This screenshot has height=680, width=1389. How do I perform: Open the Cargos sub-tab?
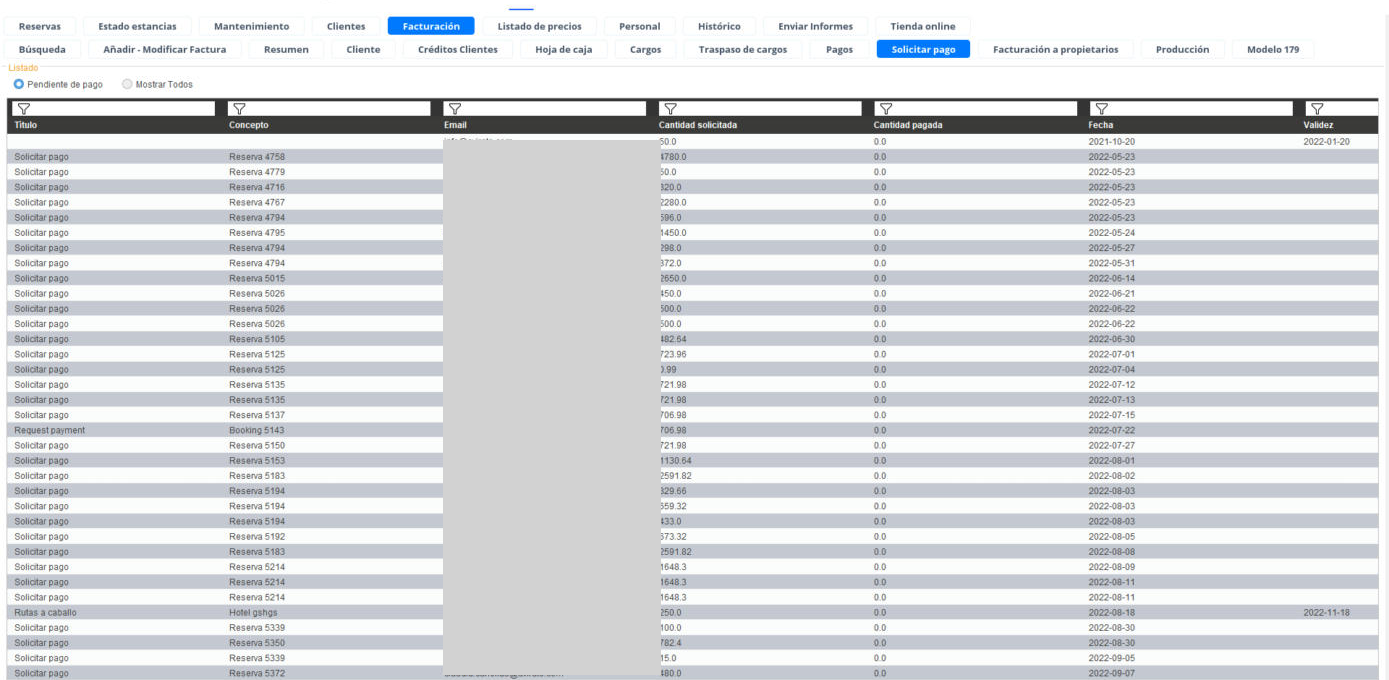[646, 49]
